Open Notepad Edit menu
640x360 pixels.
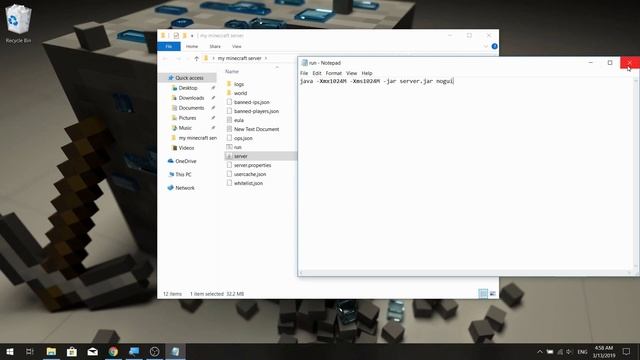click(x=317, y=73)
